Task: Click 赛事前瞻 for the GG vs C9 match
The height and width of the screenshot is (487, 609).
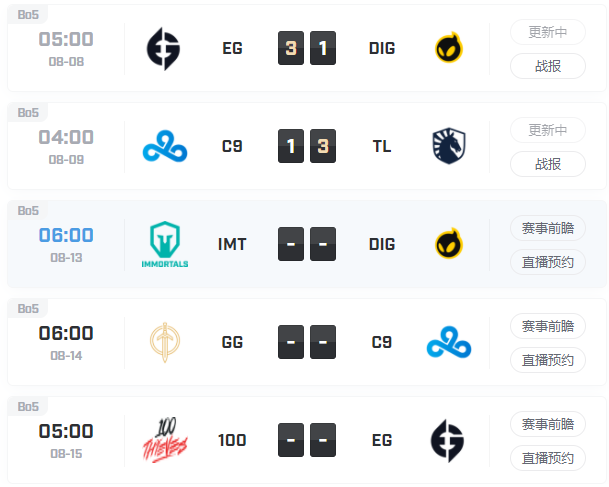Action: (x=548, y=326)
